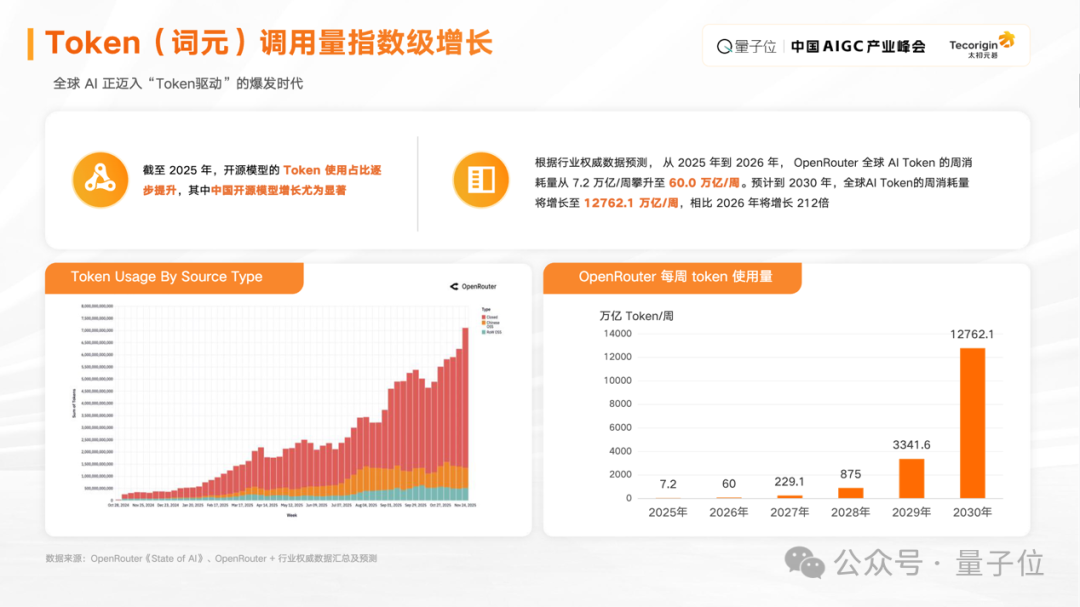This screenshot has width=1080, height=607.
Task: Click the 2029年 orange bar
Action: (911, 478)
